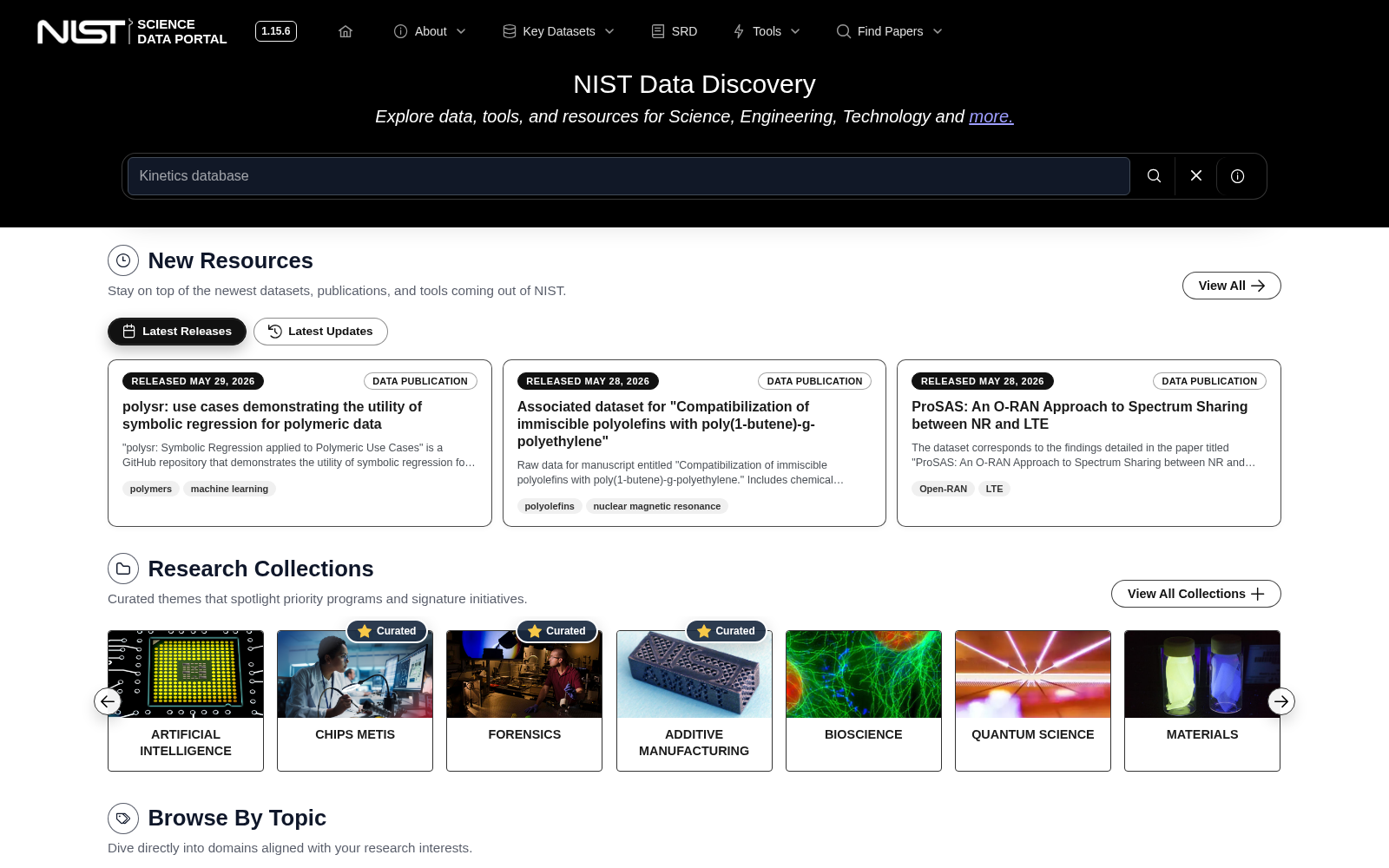Click the New Resources clock icon

123,260
